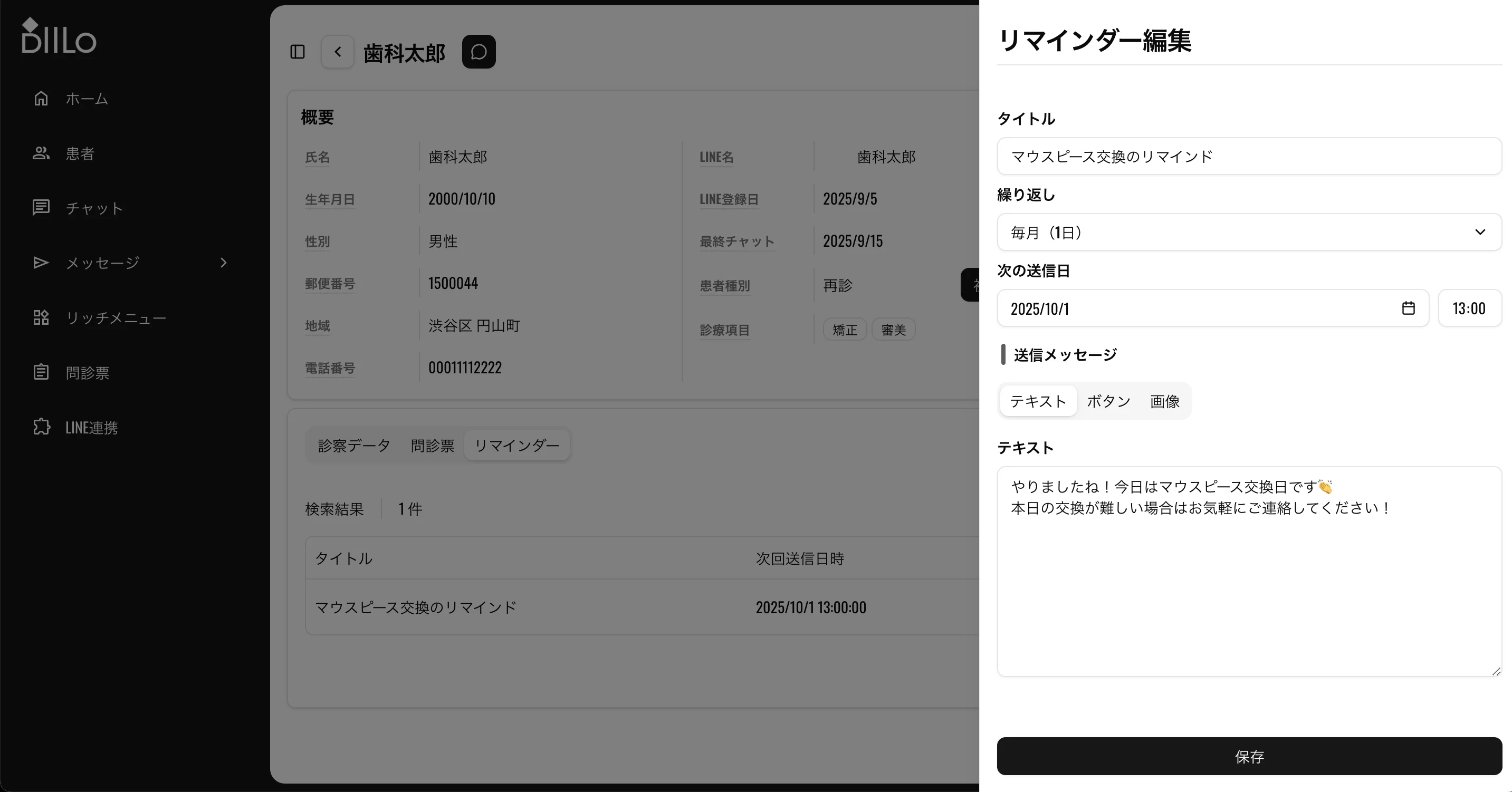Open the calendar picker for 次の送信日
Viewport: 1512px width, 792px height.
click(1409, 308)
